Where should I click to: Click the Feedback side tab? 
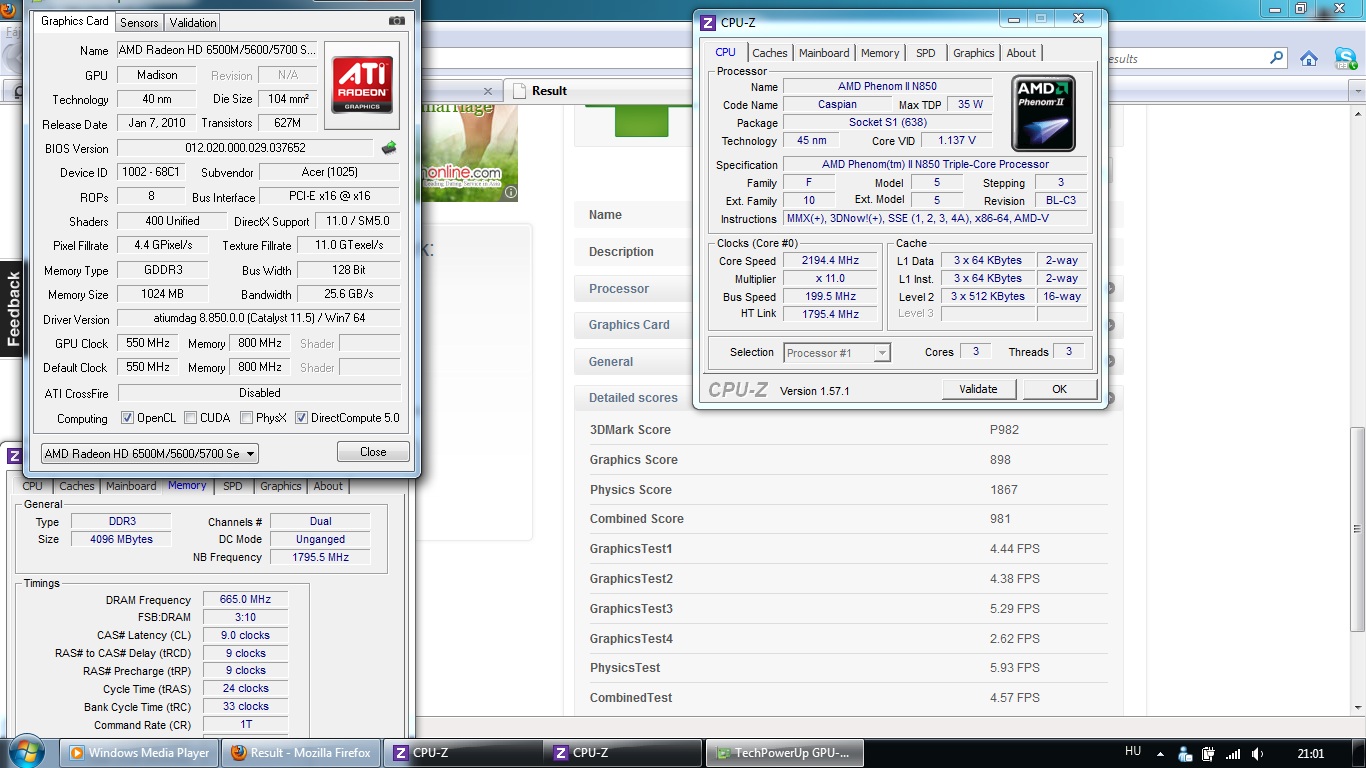(12, 310)
